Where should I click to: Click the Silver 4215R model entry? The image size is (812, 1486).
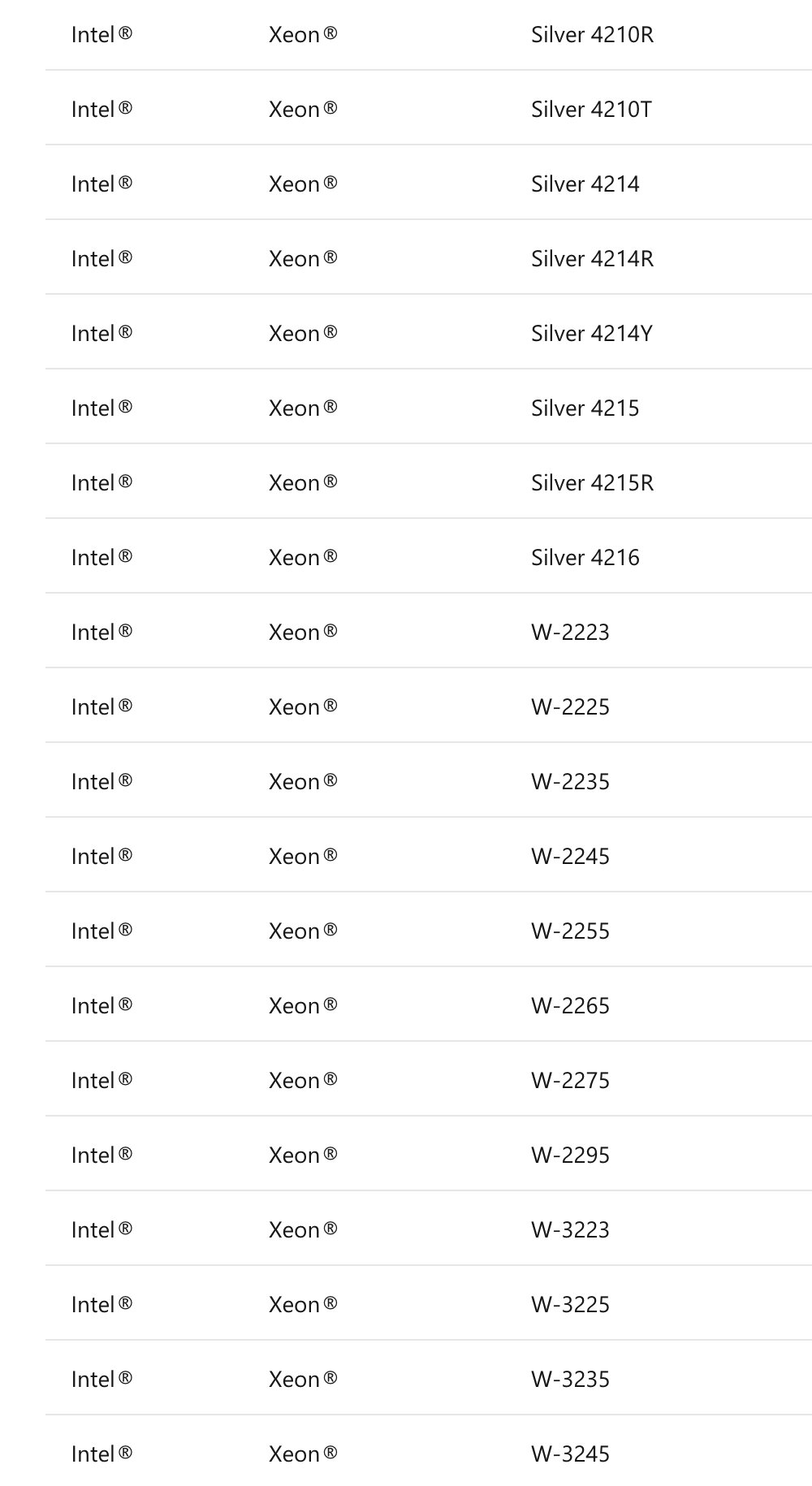pos(592,483)
